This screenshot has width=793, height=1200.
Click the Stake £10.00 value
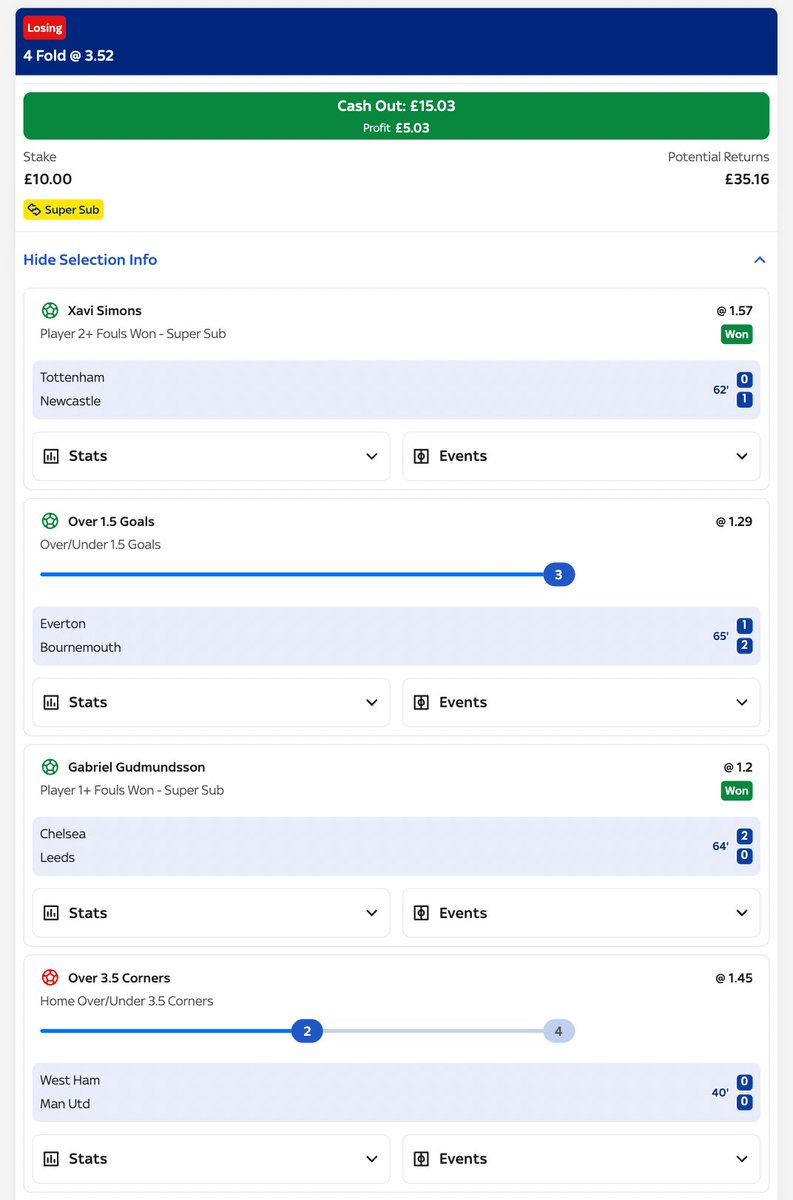[48, 180]
